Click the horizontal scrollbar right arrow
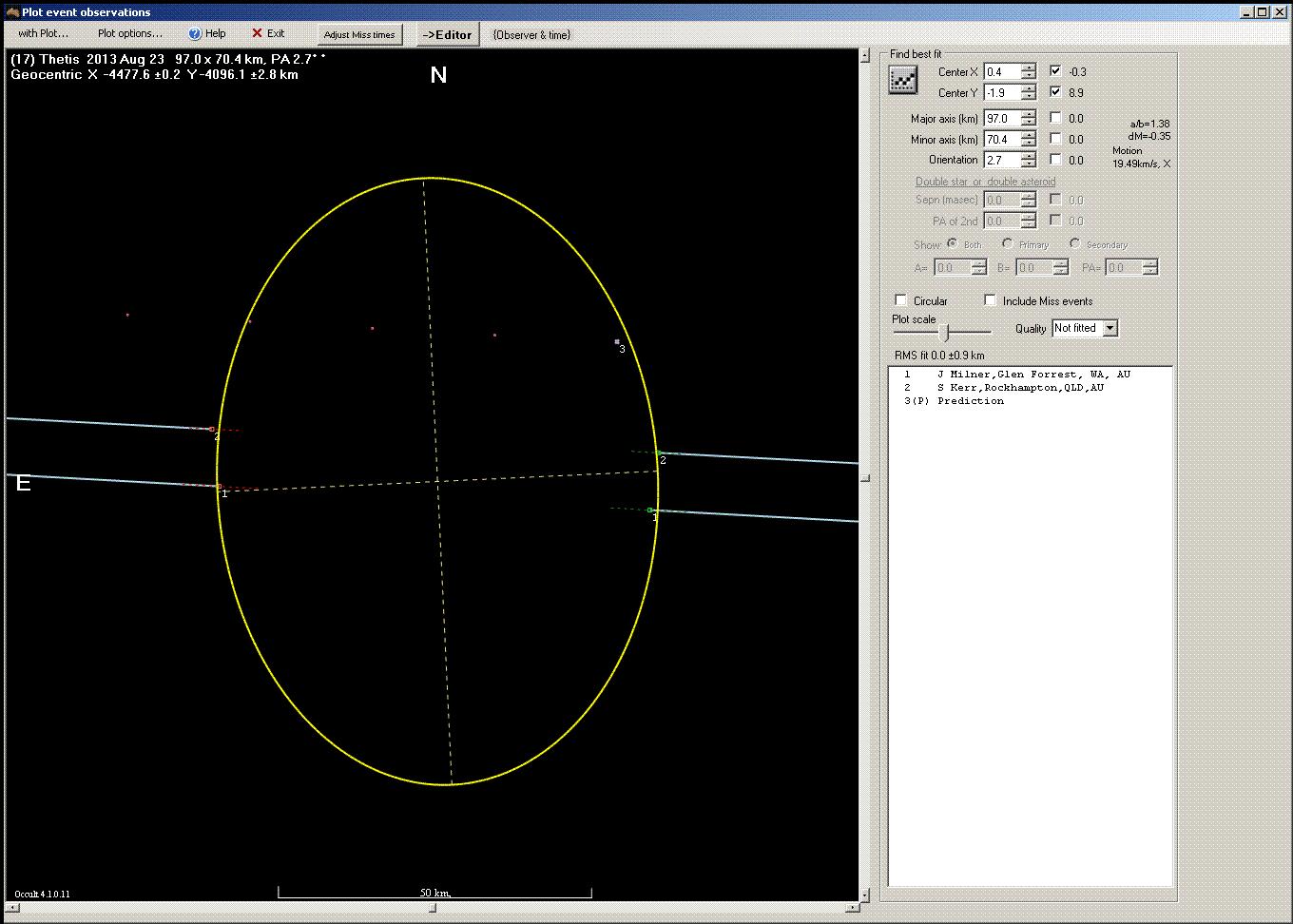 click(x=852, y=908)
